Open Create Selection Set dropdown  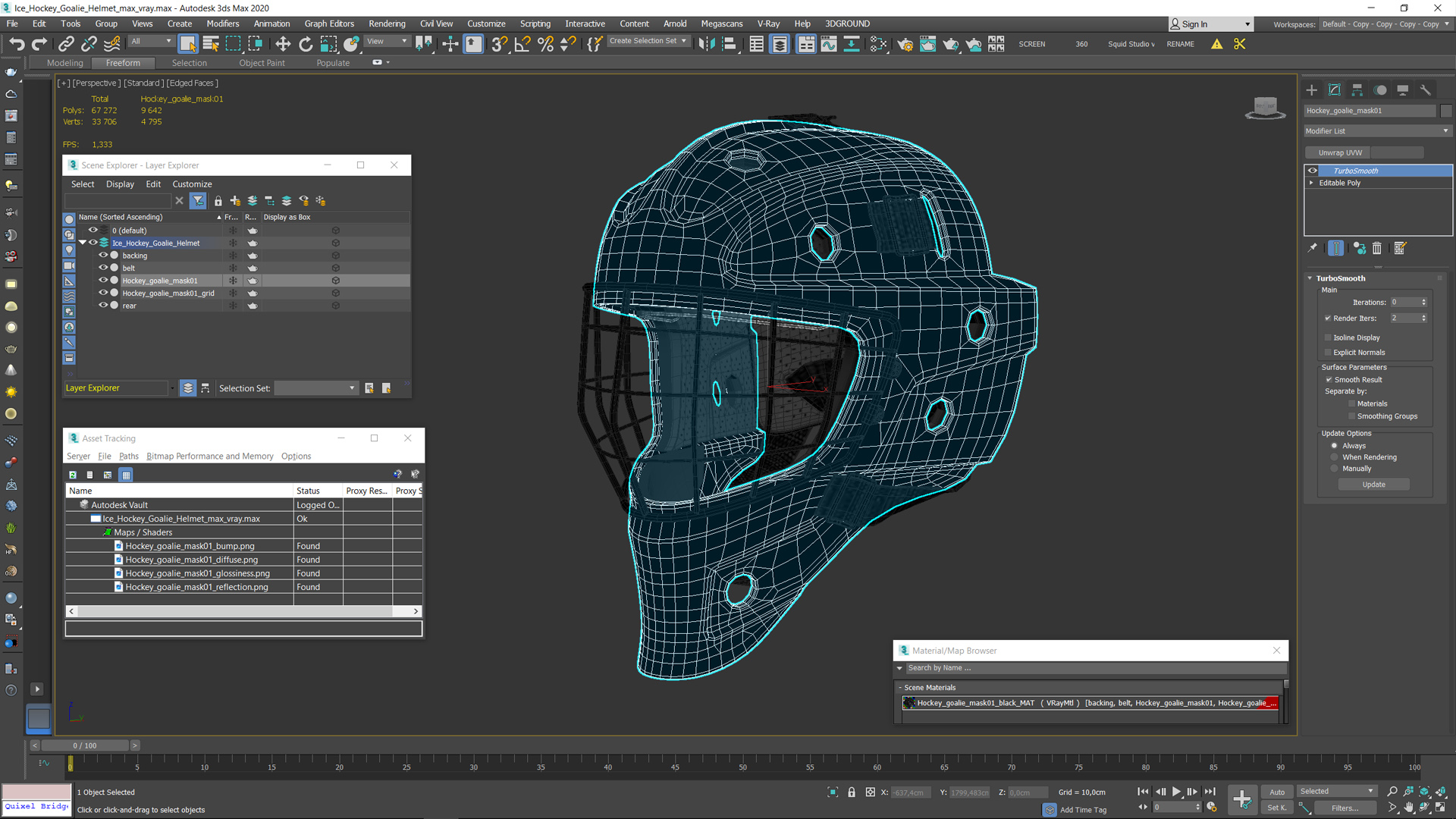648,41
